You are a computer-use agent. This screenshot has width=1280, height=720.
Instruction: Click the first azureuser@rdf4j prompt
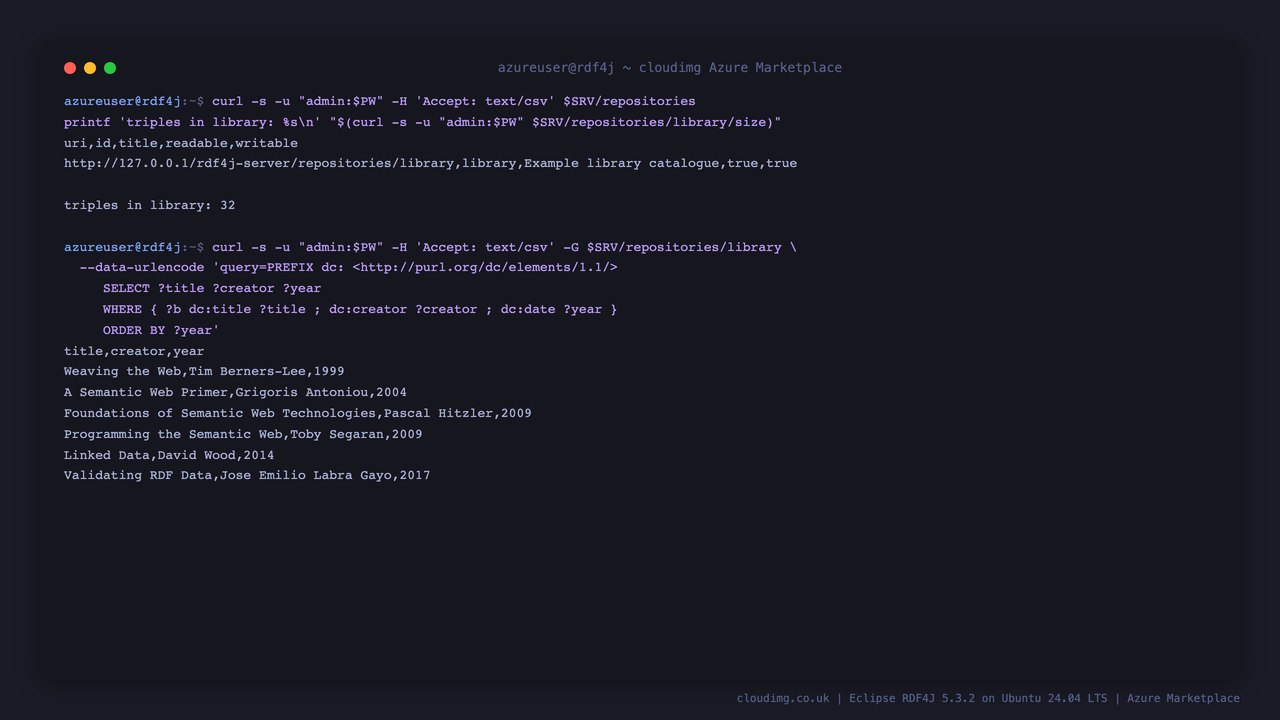123,101
